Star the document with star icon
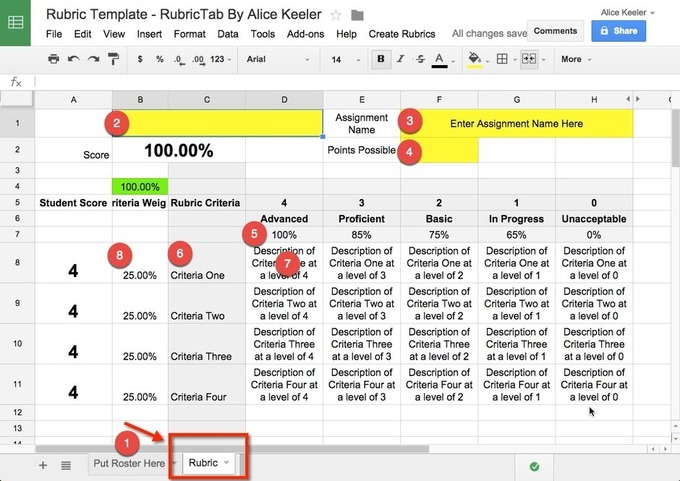The image size is (680, 481). [x=336, y=16]
